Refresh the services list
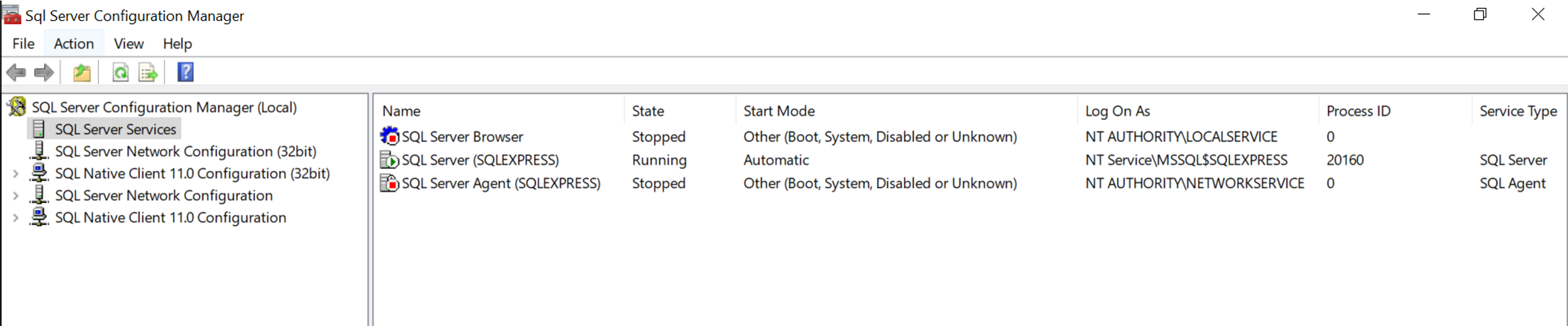 point(121,72)
